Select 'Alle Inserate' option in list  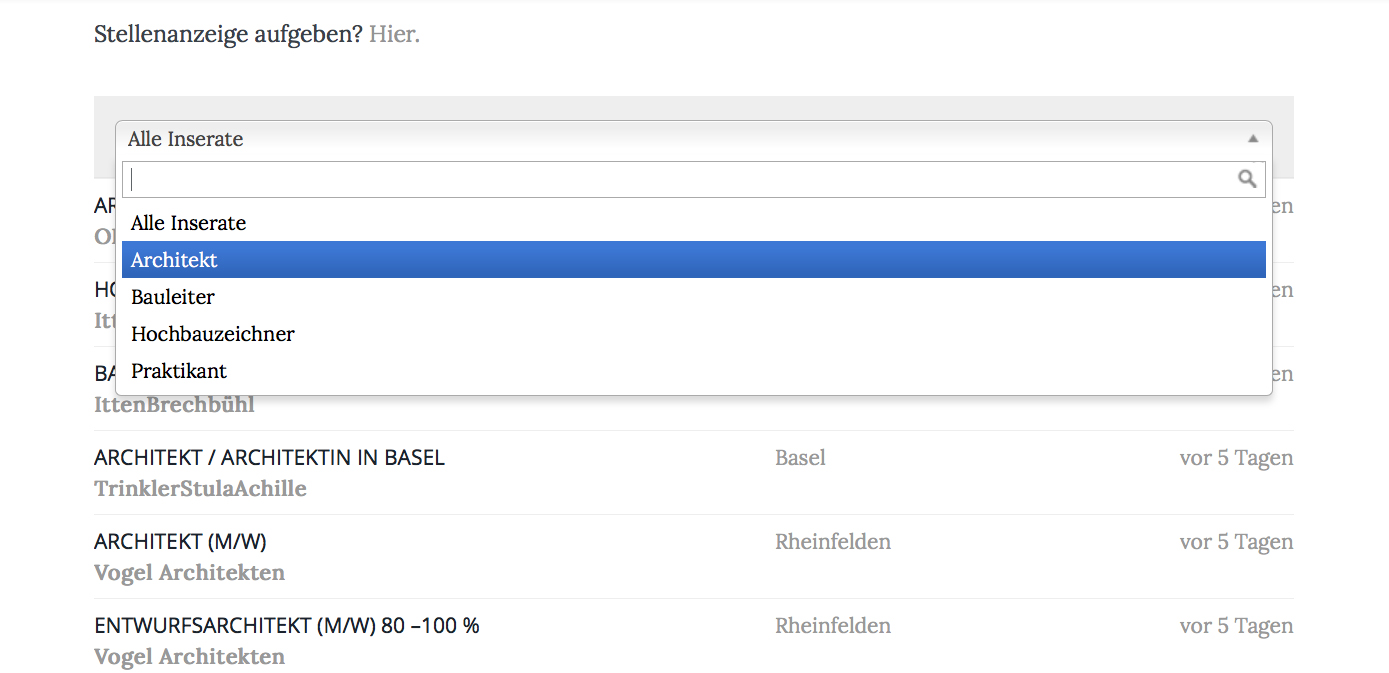tap(189, 223)
